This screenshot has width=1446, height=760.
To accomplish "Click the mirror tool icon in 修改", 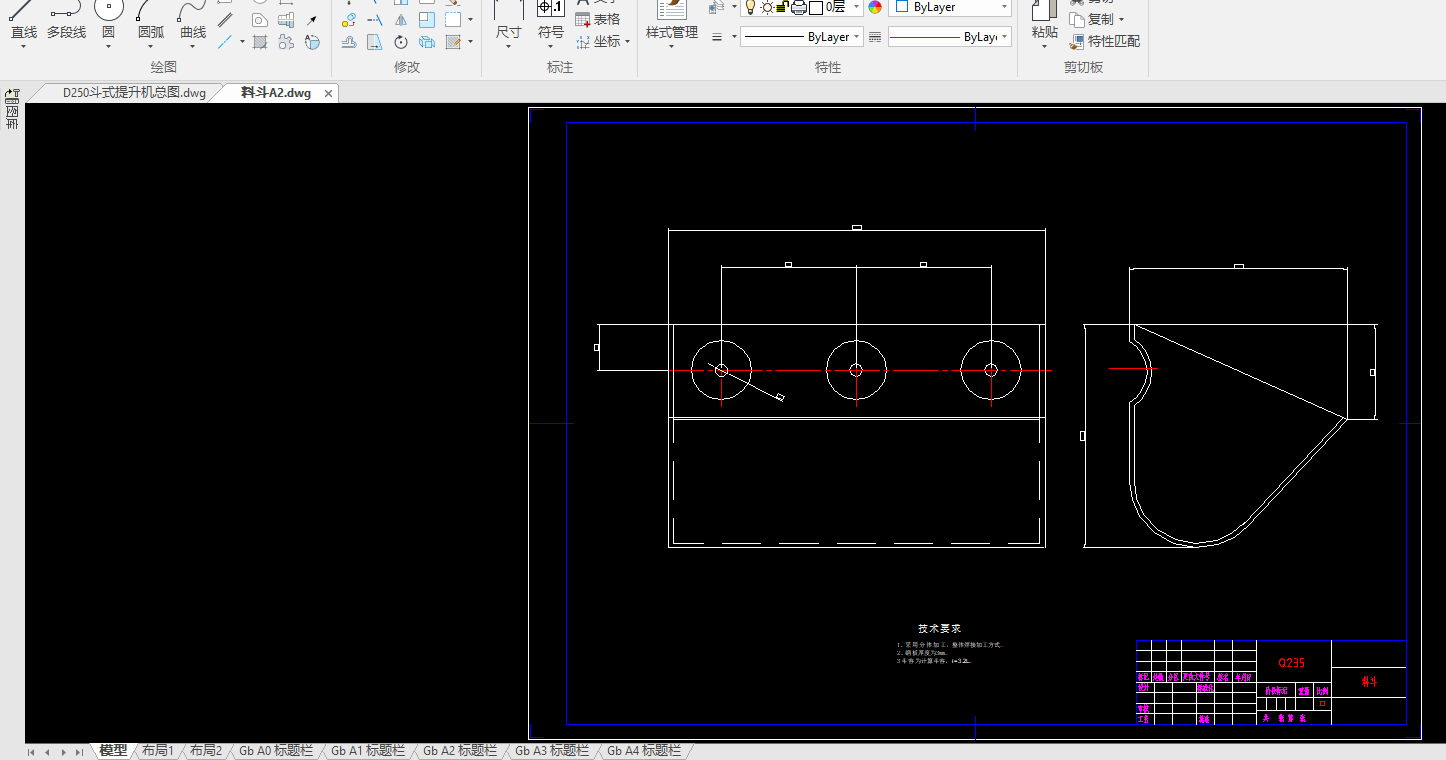I will (x=400, y=20).
